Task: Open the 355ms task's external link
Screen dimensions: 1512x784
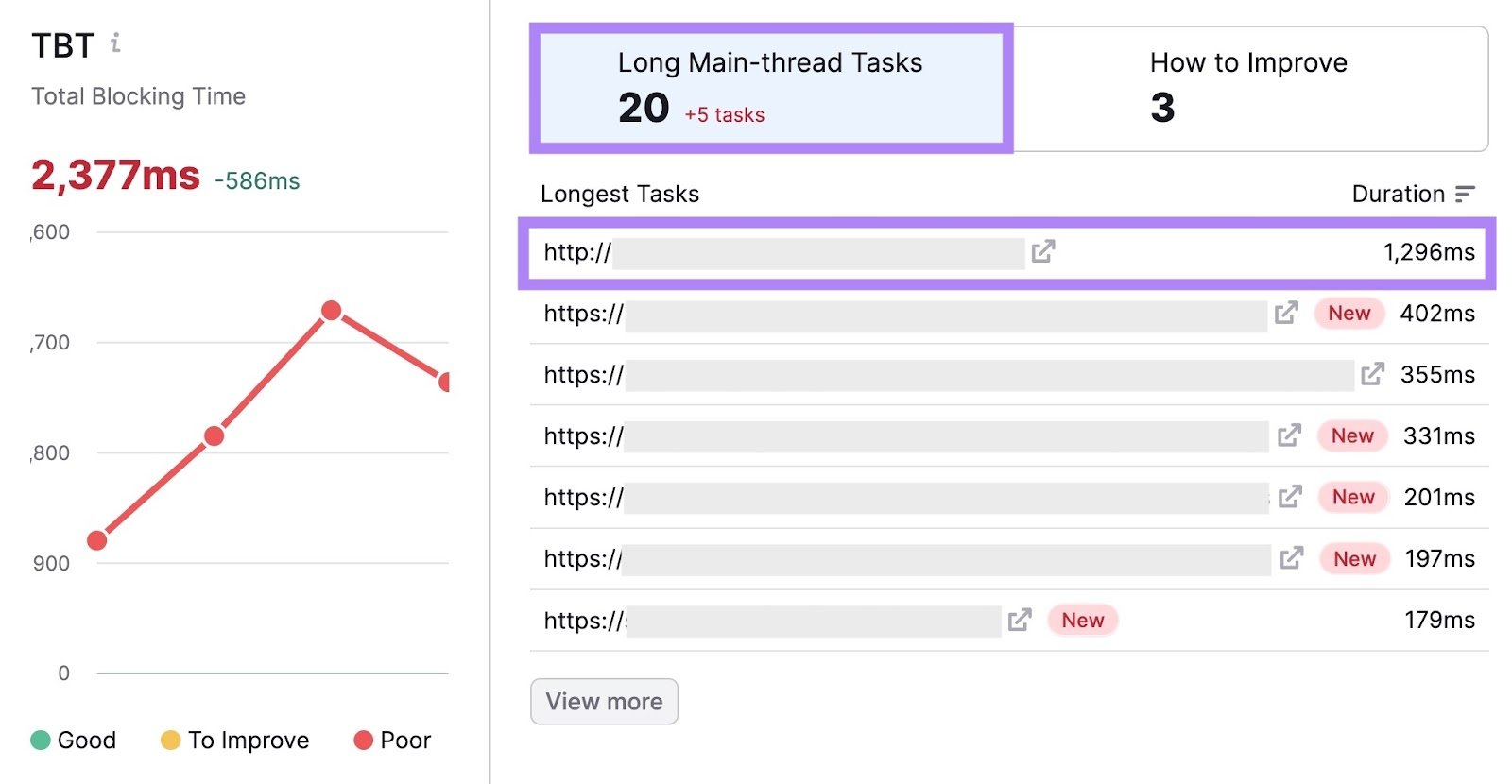Action: (1373, 374)
